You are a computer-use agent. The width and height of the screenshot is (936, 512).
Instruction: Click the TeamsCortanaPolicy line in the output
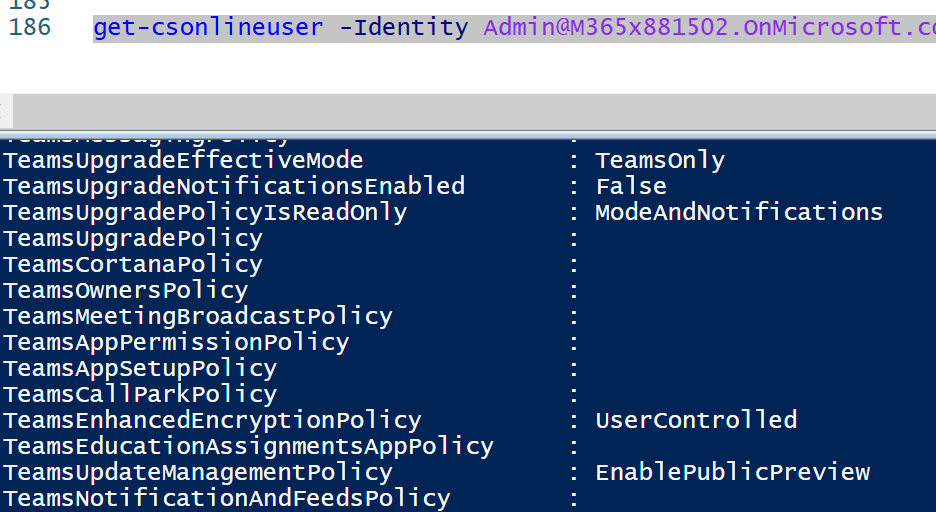pyautogui.click(x=133, y=264)
